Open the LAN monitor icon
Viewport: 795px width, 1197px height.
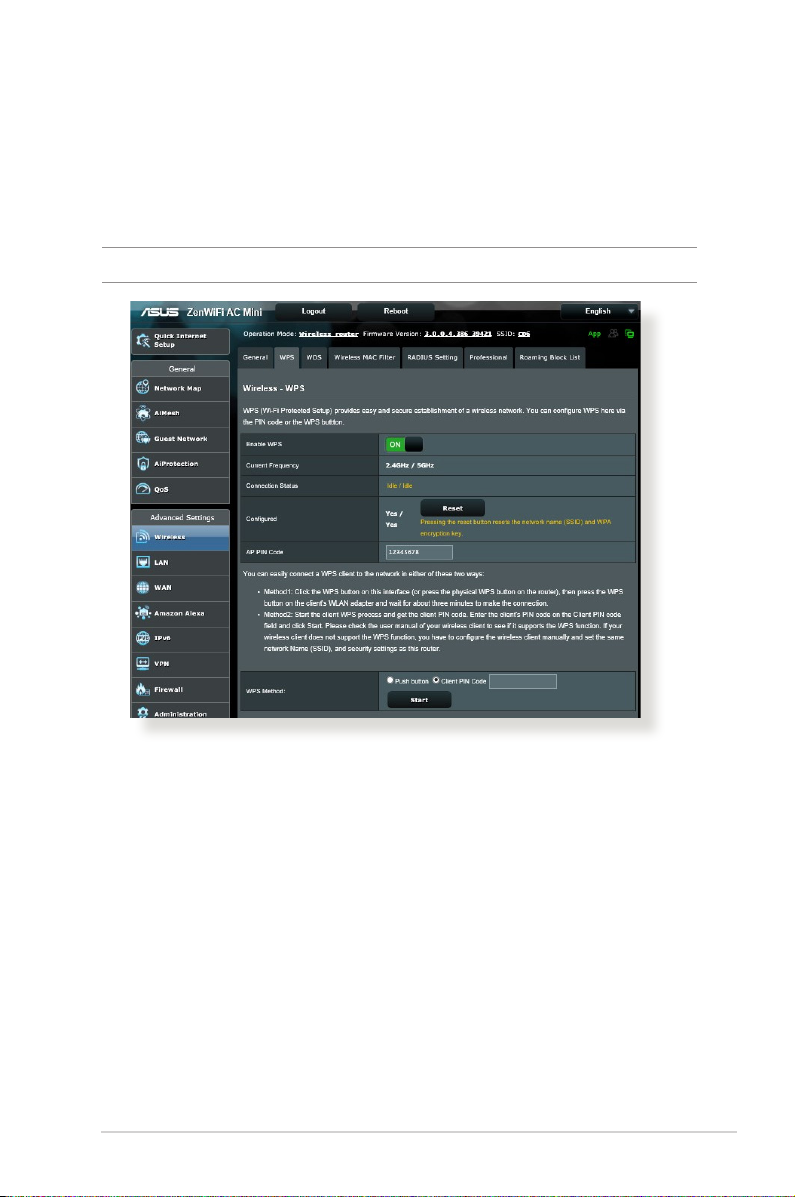click(143, 562)
